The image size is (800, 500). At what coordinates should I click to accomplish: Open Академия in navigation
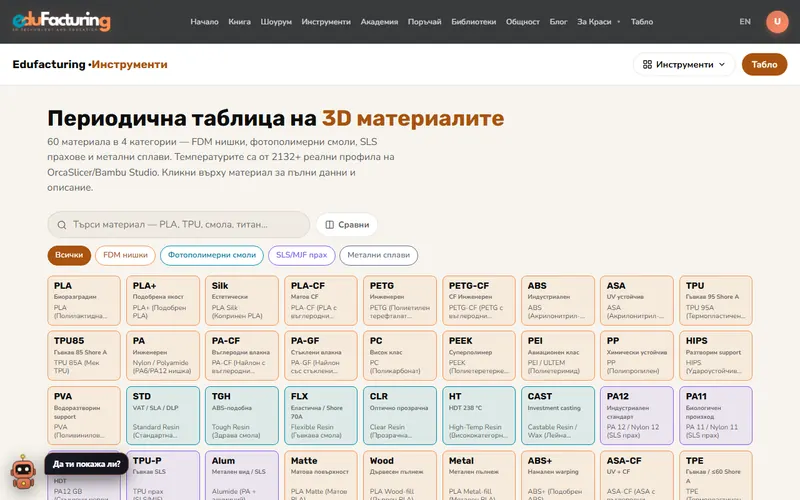pyautogui.click(x=379, y=21)
